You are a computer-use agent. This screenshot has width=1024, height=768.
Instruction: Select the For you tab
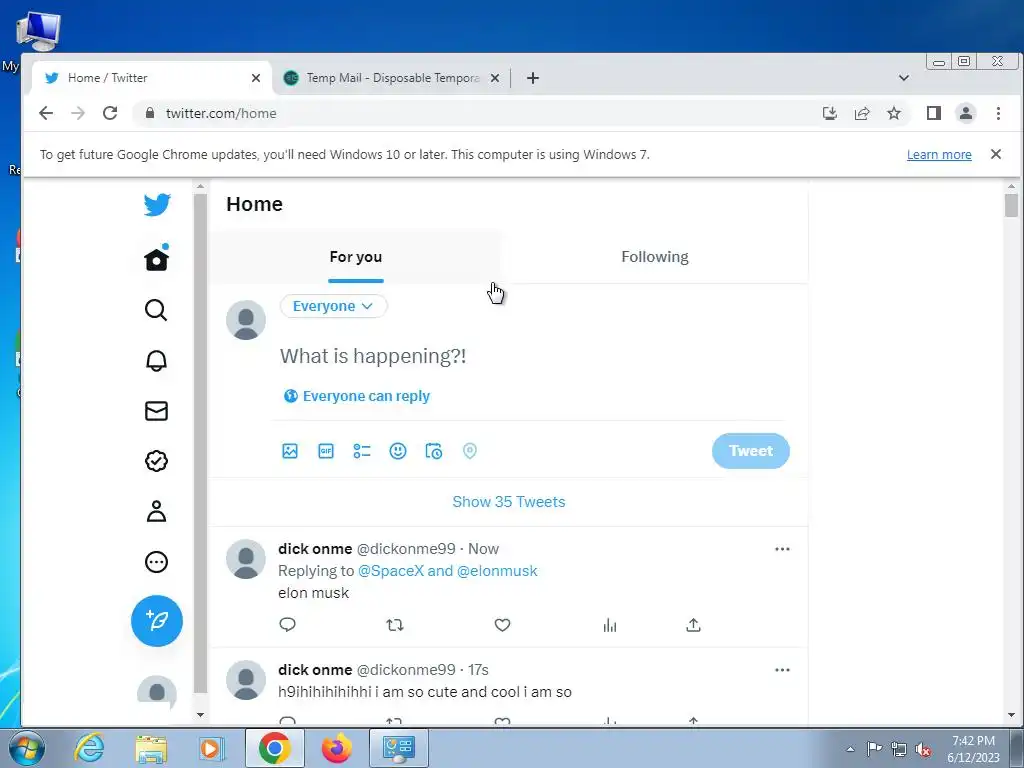tap(356, 257)
